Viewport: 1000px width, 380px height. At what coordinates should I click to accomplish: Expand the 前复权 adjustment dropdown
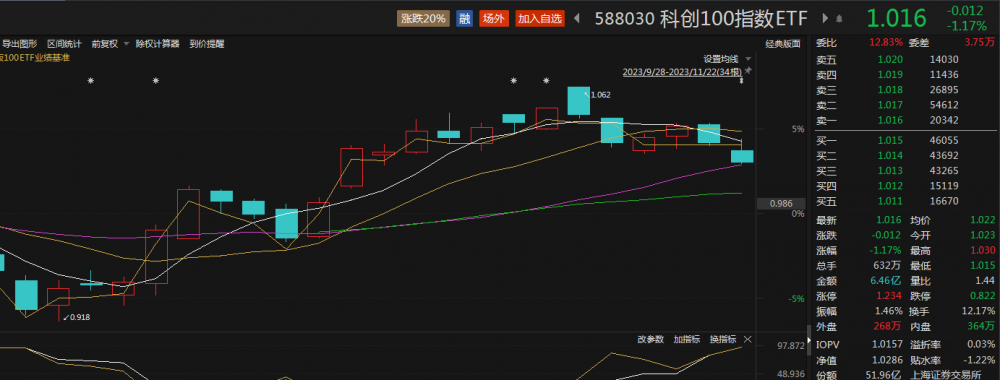pos(126,44)
